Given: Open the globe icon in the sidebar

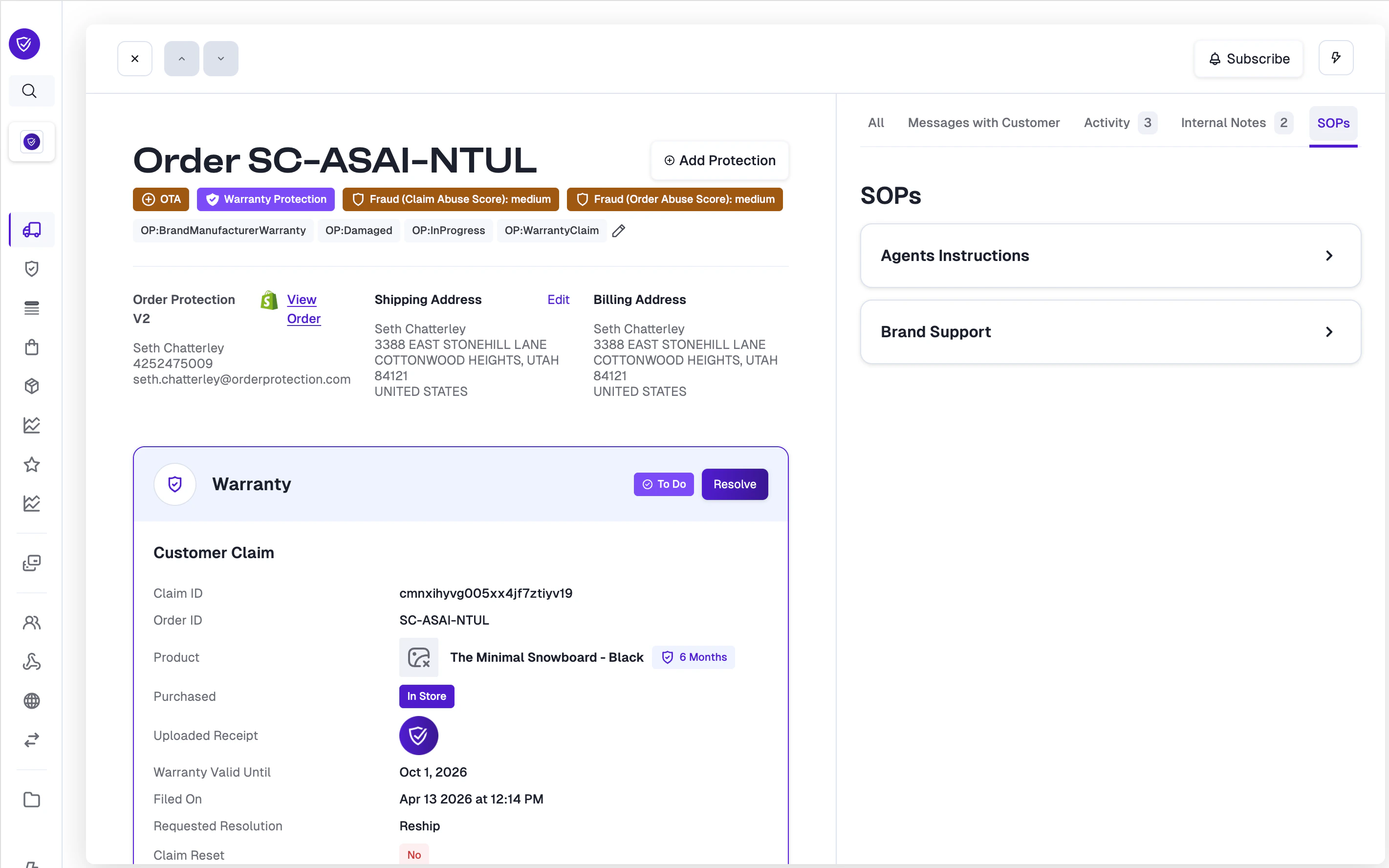Looking at the screenshot, I should coord(32,700).
